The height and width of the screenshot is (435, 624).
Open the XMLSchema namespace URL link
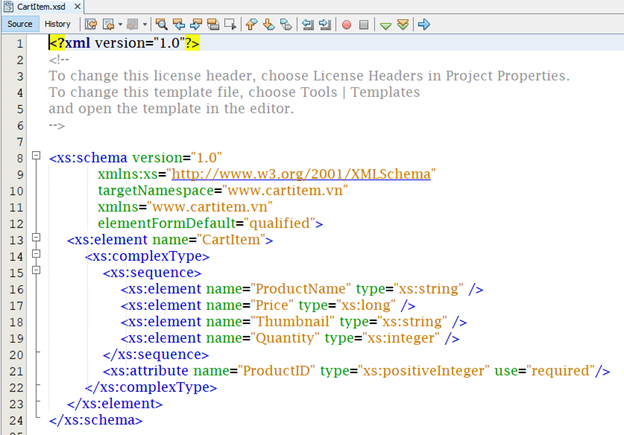(x=301, y=174)
